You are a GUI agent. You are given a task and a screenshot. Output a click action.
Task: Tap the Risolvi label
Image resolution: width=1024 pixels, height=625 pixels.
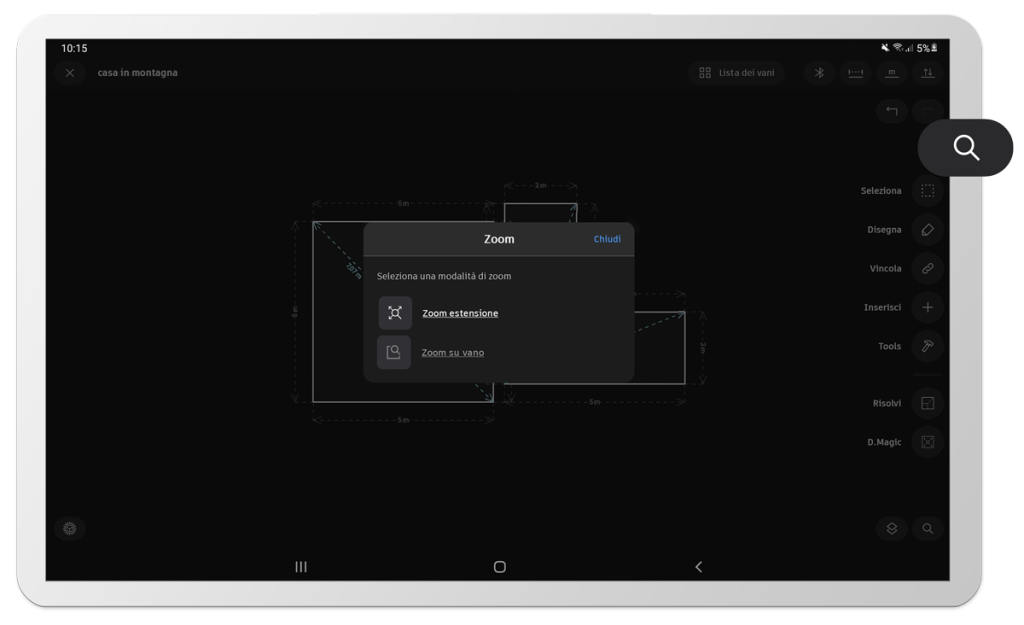pos(886,403)
